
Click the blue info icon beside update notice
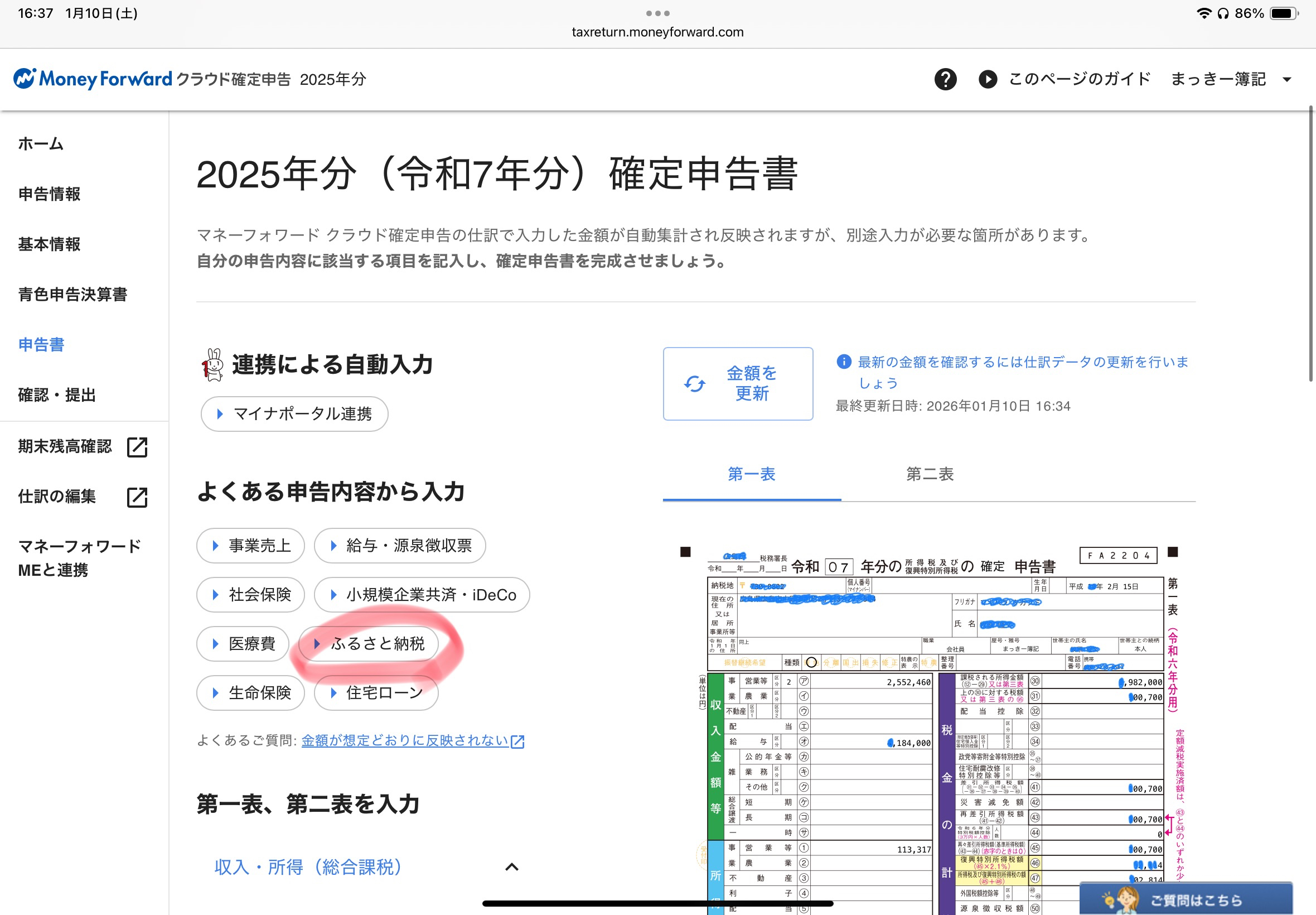click(x=843, y=362)
